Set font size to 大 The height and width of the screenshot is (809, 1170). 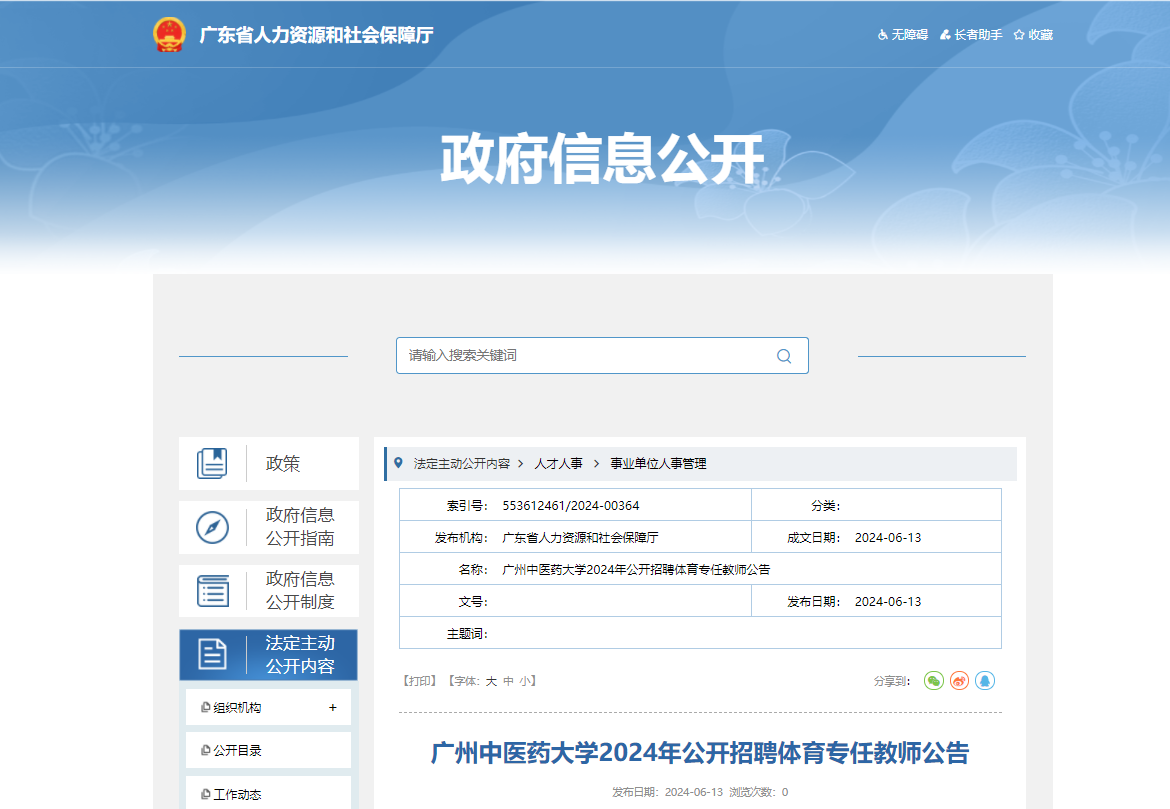click(x=492, y=681)
